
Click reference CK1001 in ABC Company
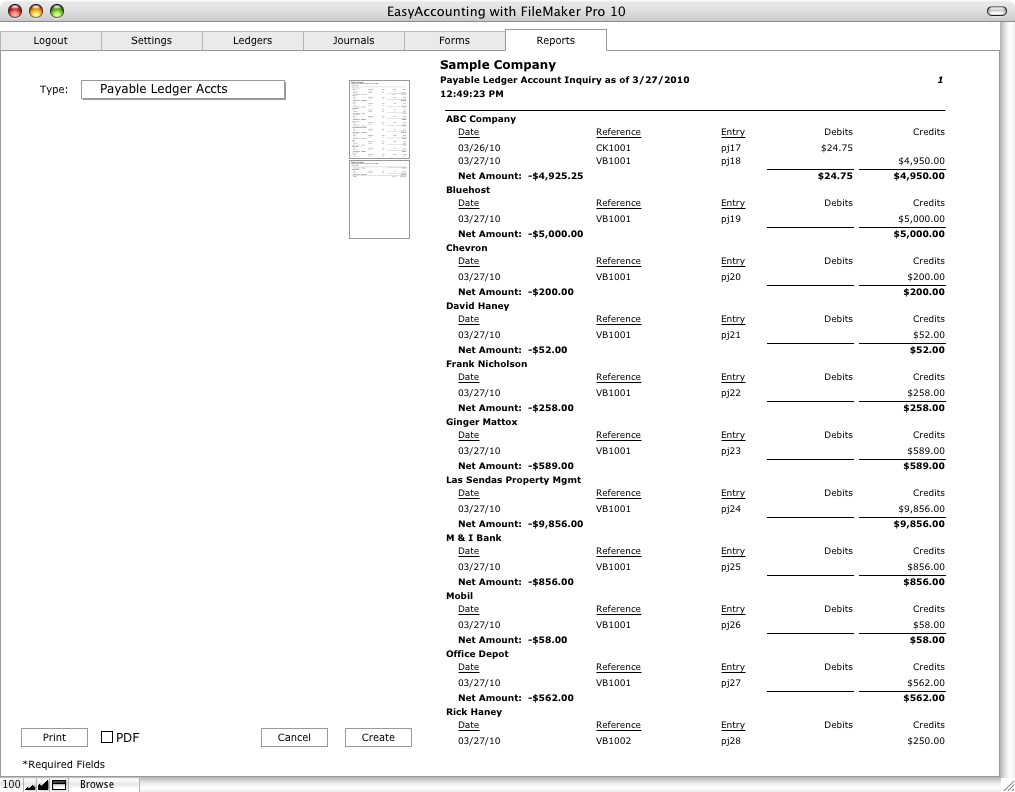pos(613,148)
